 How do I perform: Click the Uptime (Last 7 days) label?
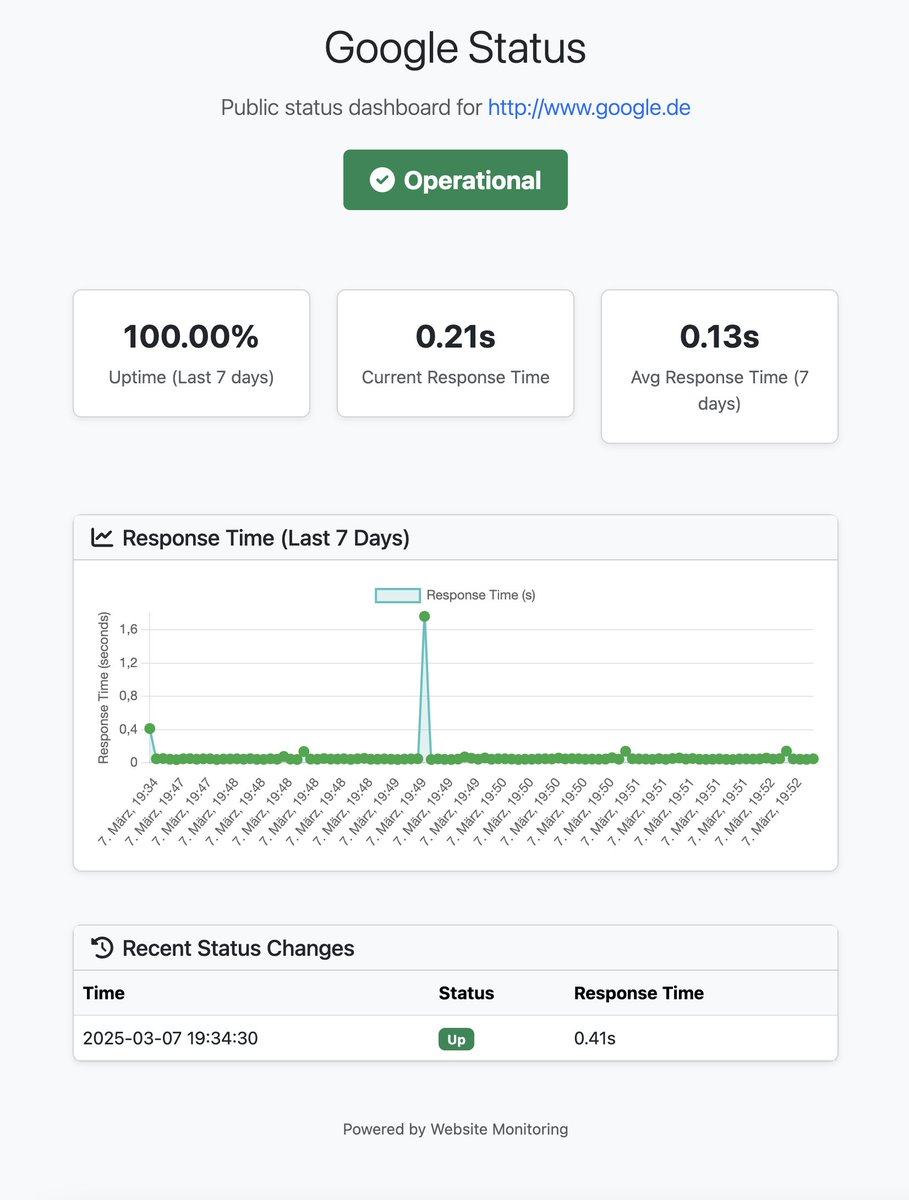point(191,378)
